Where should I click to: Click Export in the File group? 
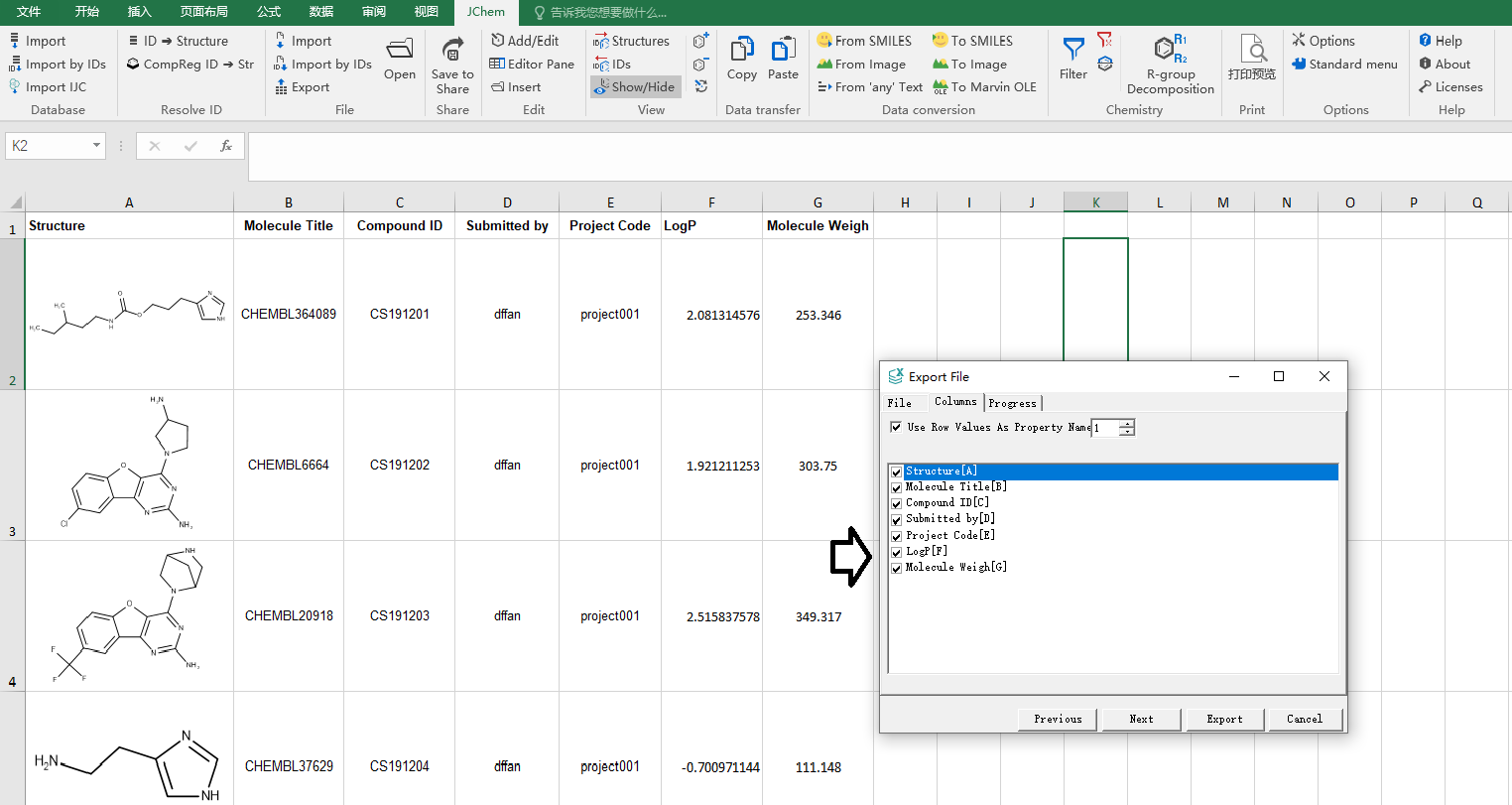302,86
